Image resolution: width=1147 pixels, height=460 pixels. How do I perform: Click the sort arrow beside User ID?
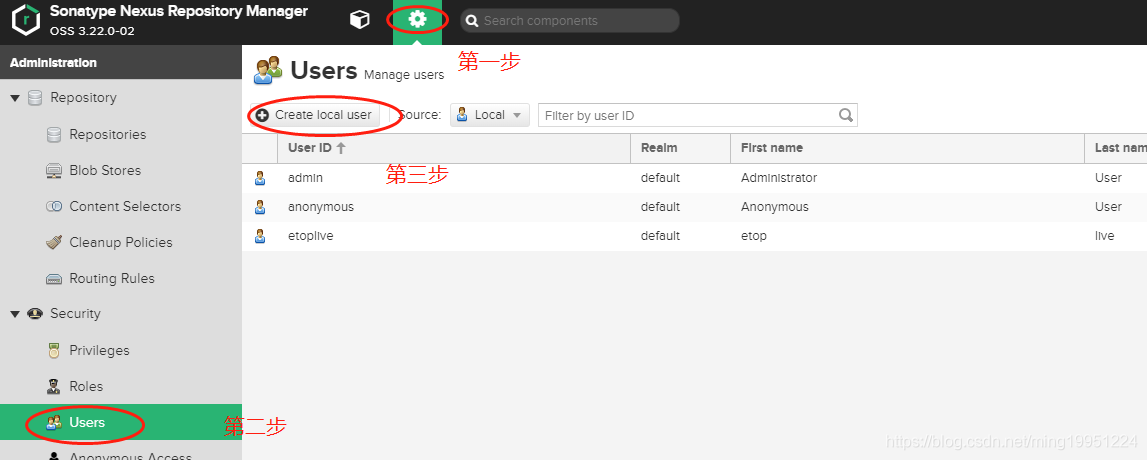(x=341, y=148)
